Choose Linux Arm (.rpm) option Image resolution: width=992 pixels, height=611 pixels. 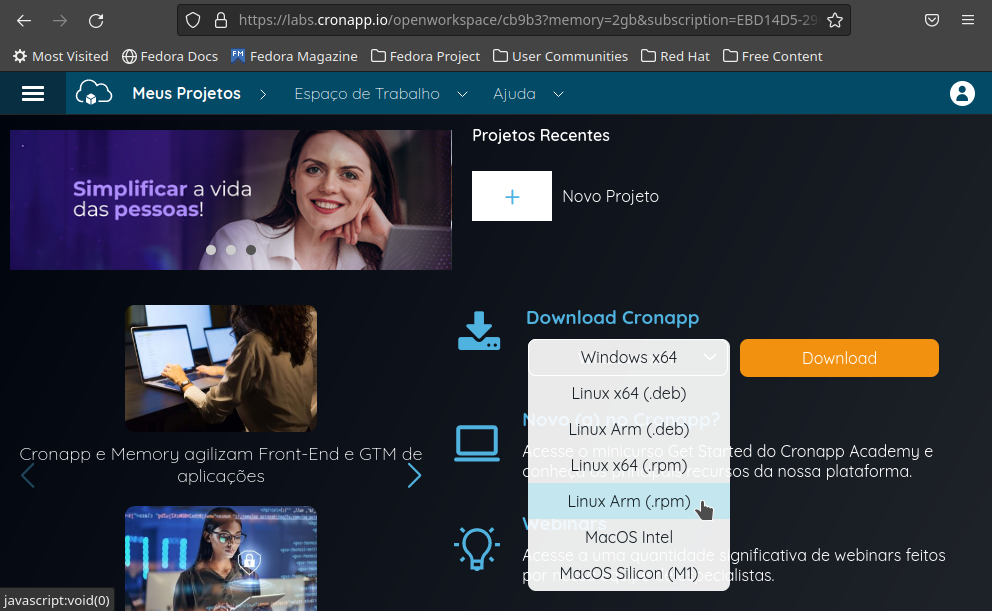tap(629, 502)
